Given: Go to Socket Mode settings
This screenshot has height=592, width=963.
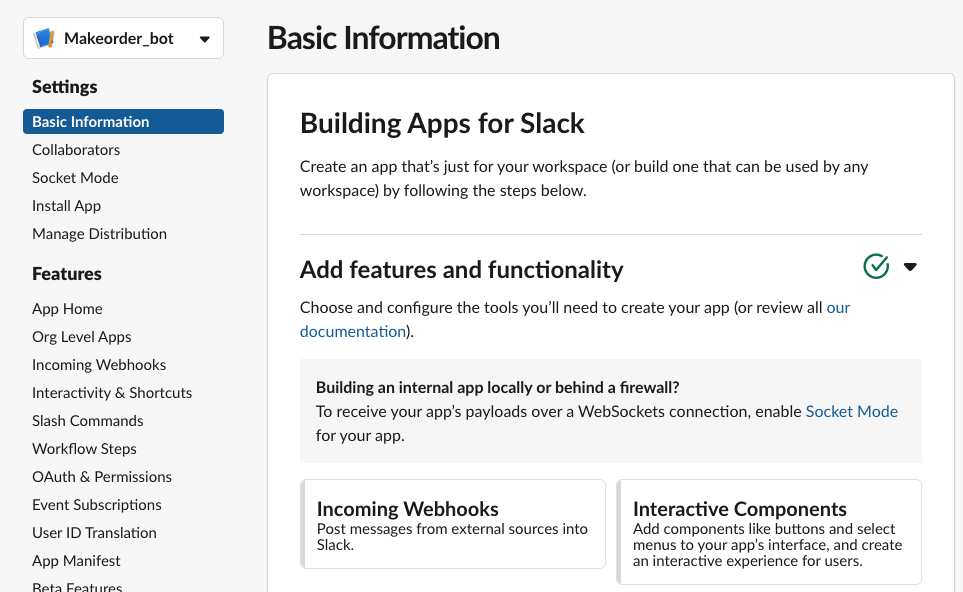Looking at the screenshot, I should coord(75,178).
